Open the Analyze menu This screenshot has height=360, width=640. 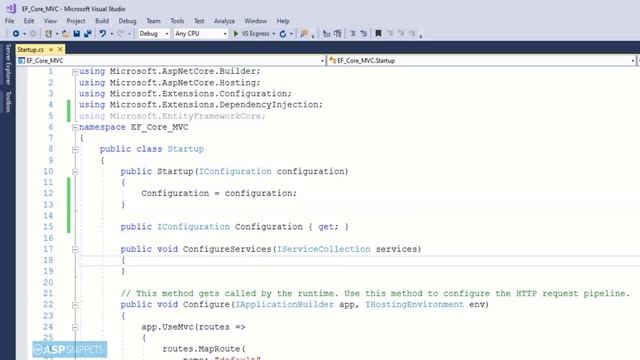point(224,21)
